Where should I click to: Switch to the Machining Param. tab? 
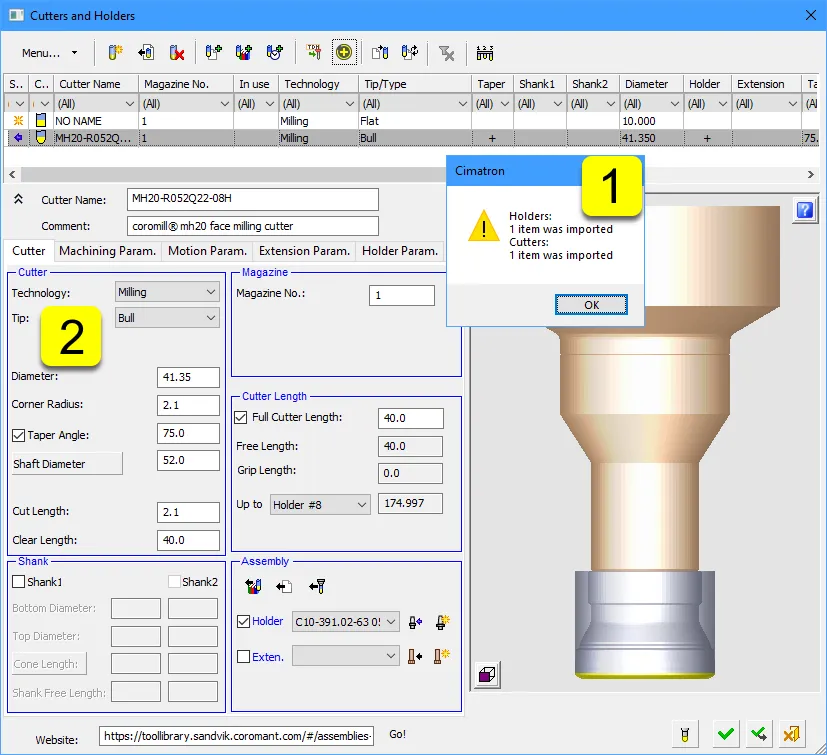(x=106, y=251)
